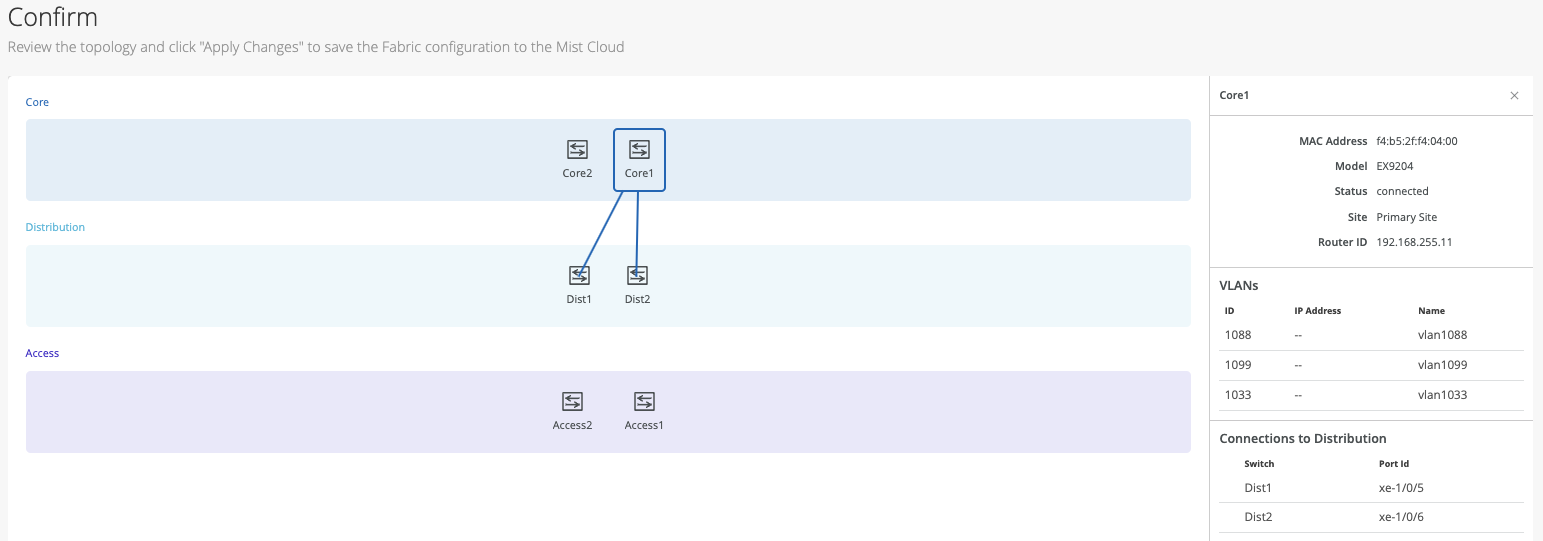Click the Access2 switch icon
Viewport: 1543px width, 541px height.
[x=572, y=401]
